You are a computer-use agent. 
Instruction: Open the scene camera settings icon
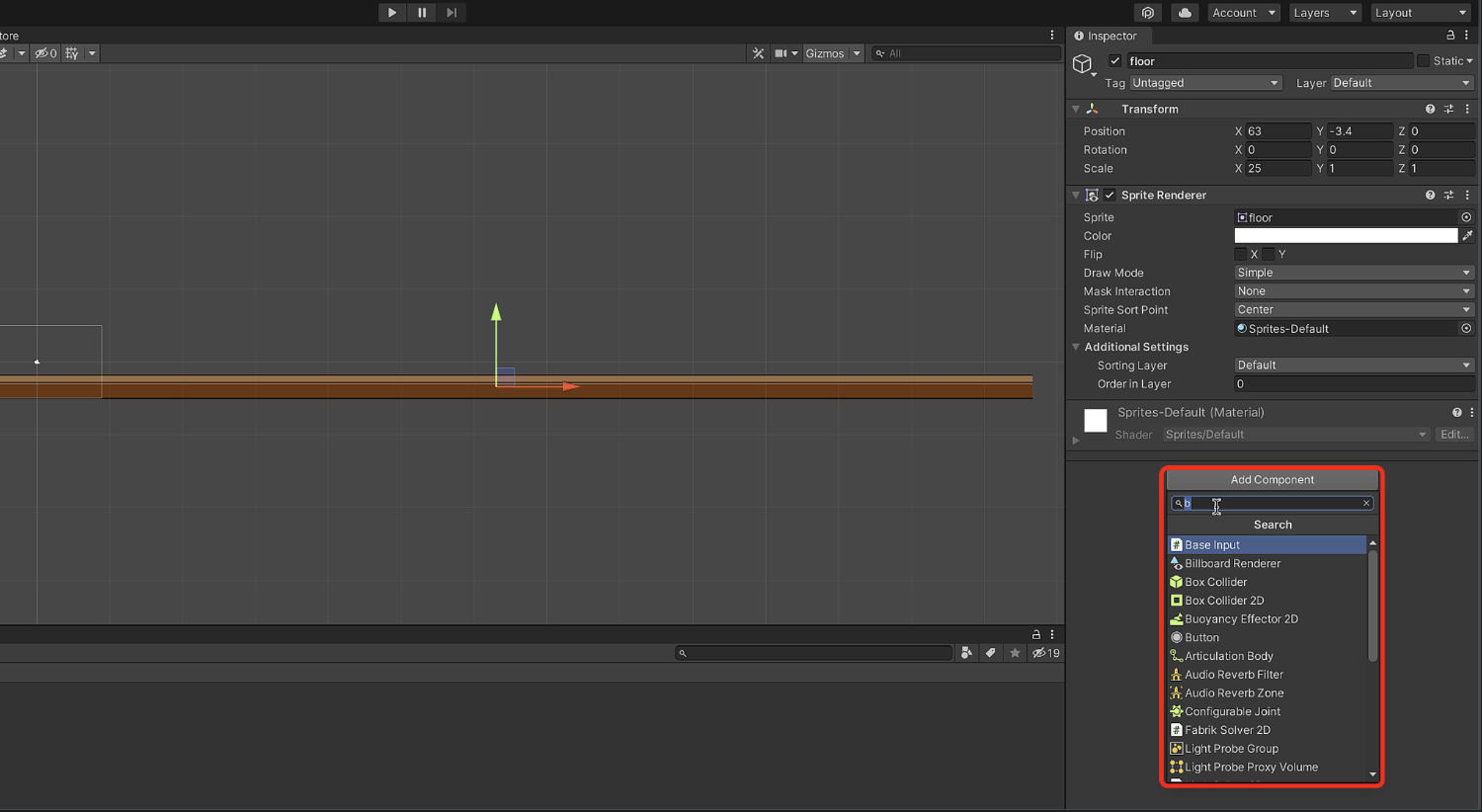click(782, 53)
